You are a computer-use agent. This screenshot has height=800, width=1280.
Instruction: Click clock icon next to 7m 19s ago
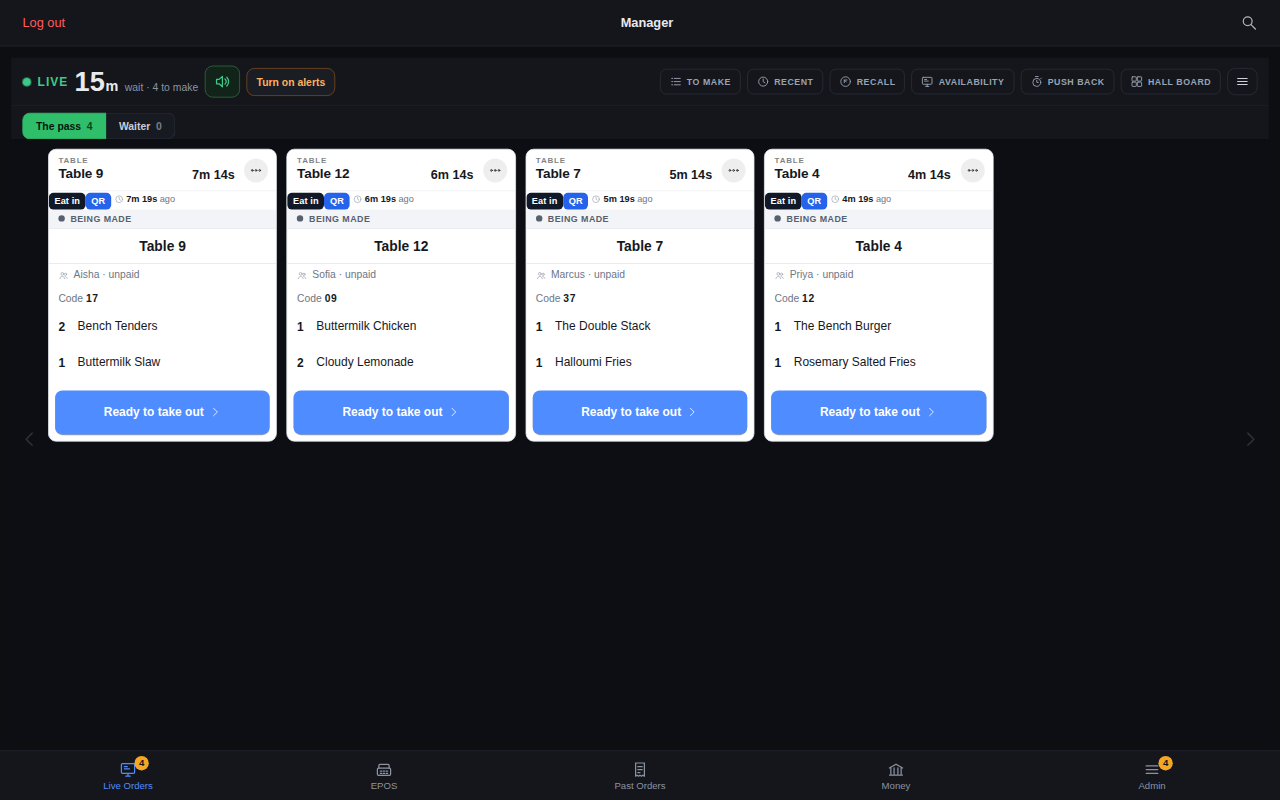119,199
